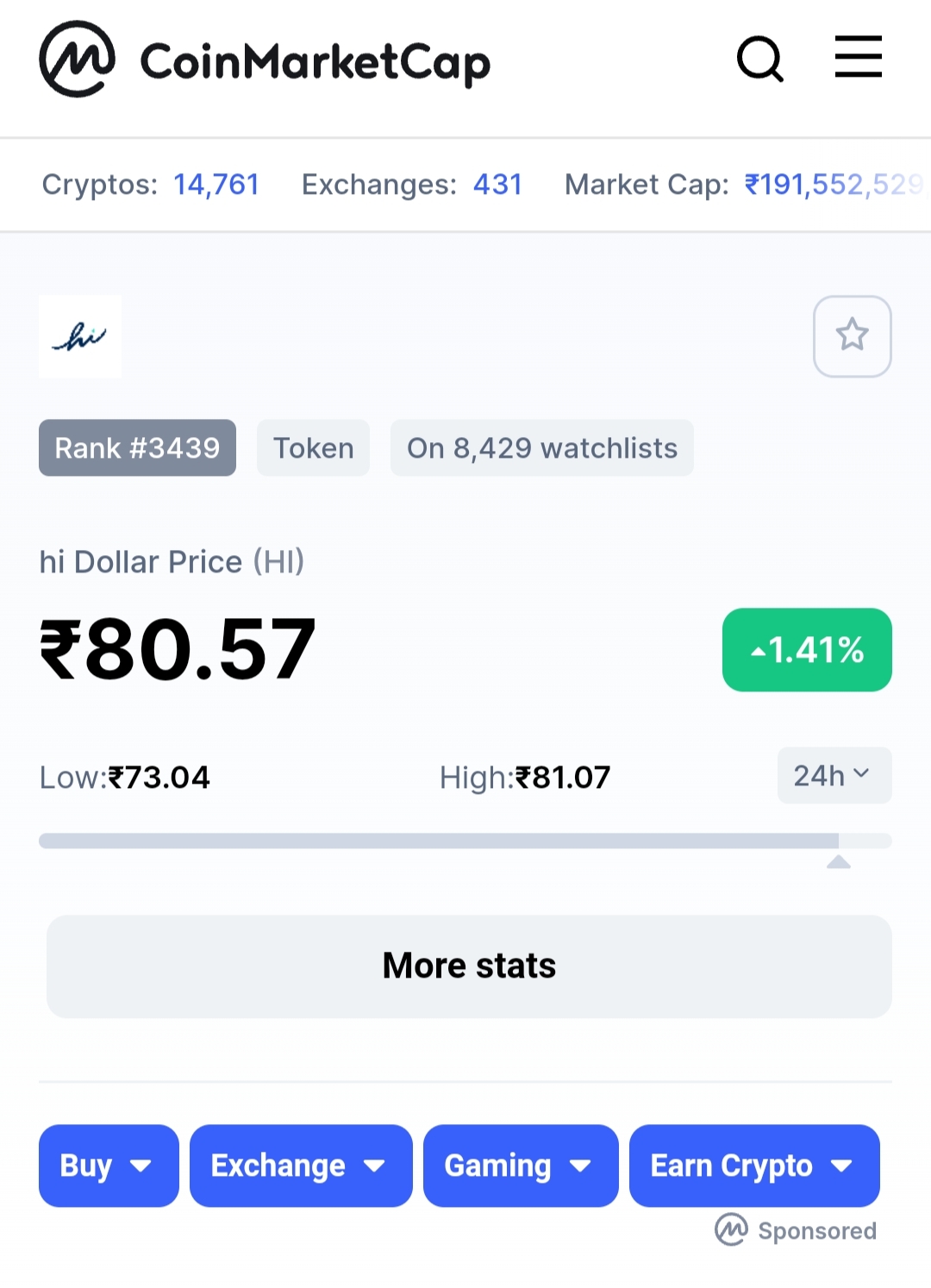This screenshot has width=931, height=1288.
Task: Select the Rank #3439 badge
Action: click(137, 448)
